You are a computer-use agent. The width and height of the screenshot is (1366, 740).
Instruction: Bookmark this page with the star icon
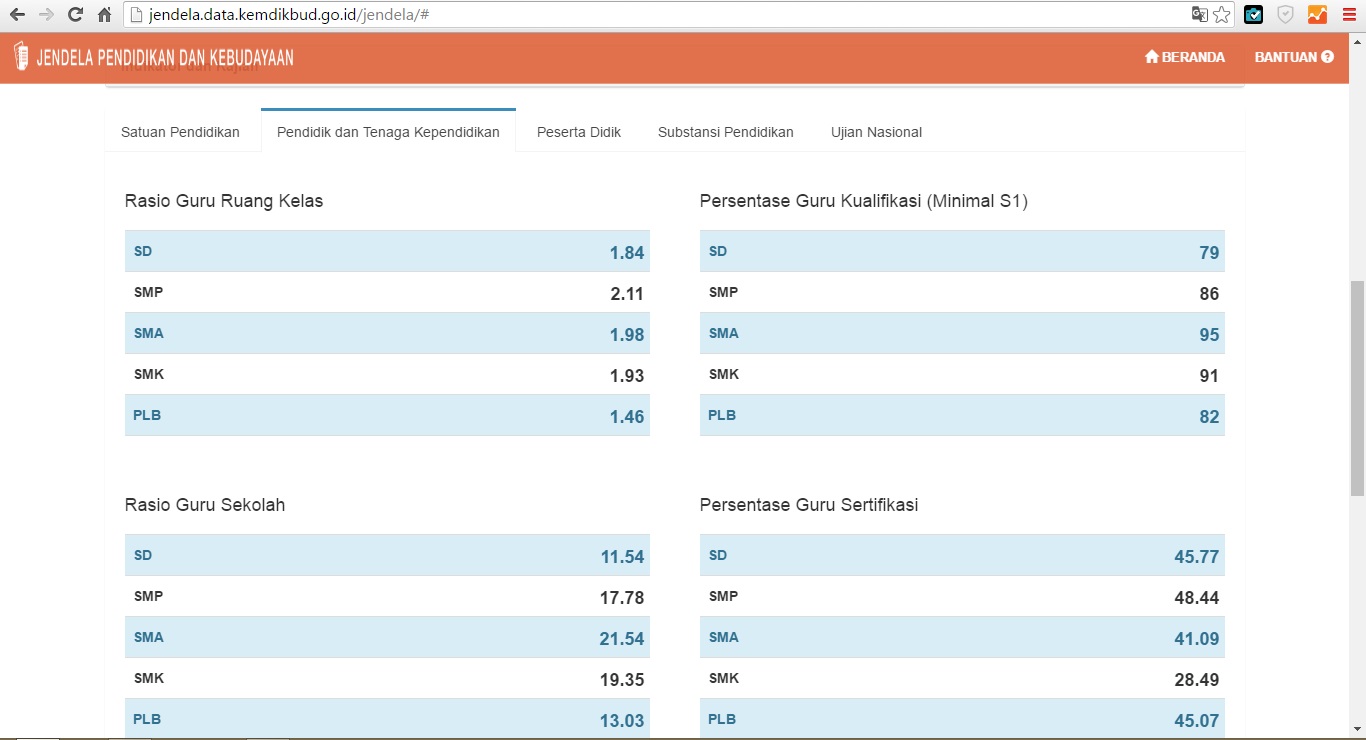[x=1221, y=15]
